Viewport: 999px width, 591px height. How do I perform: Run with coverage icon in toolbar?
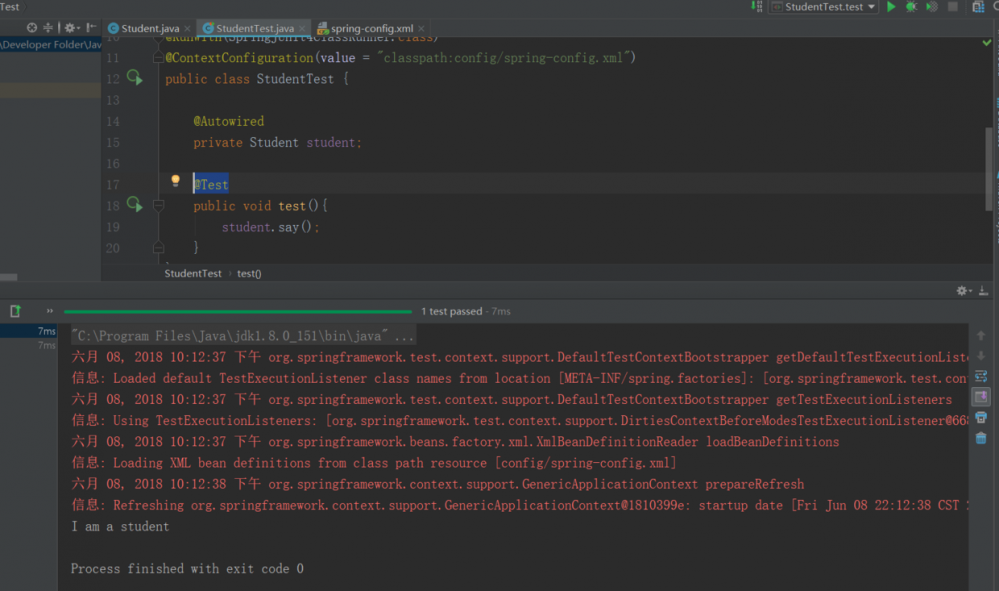[931, 7]
